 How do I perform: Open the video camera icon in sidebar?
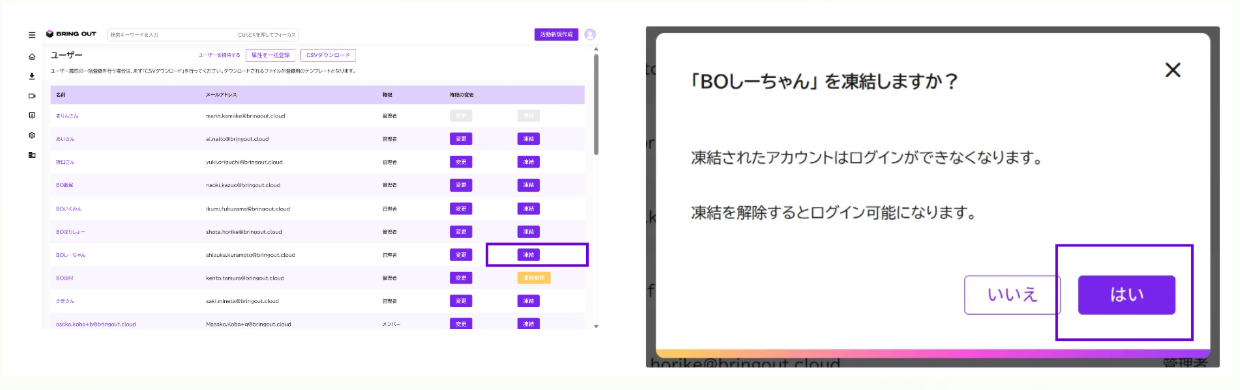(x=32, y=96)
